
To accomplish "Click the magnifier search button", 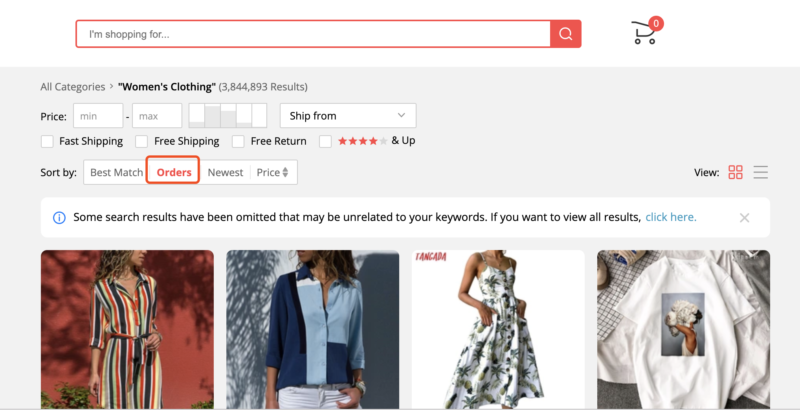I will point(565,34).
